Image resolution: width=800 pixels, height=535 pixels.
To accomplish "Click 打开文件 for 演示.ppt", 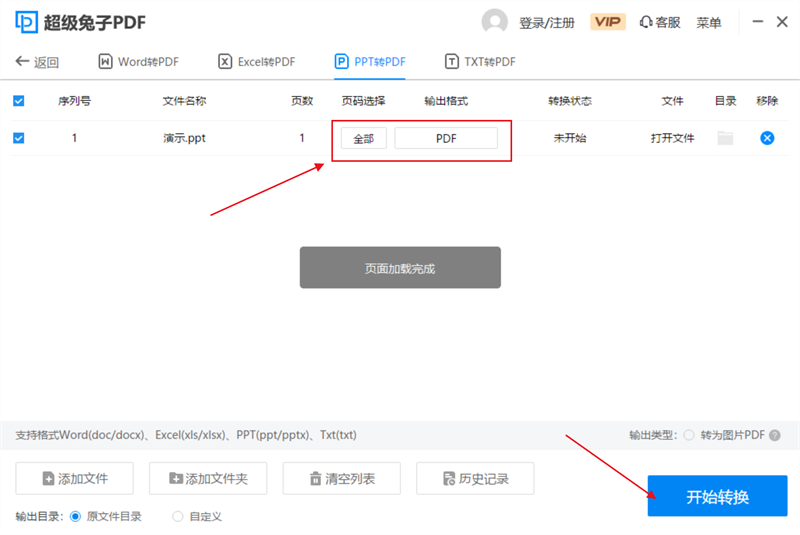I will (x=672, y=138).
